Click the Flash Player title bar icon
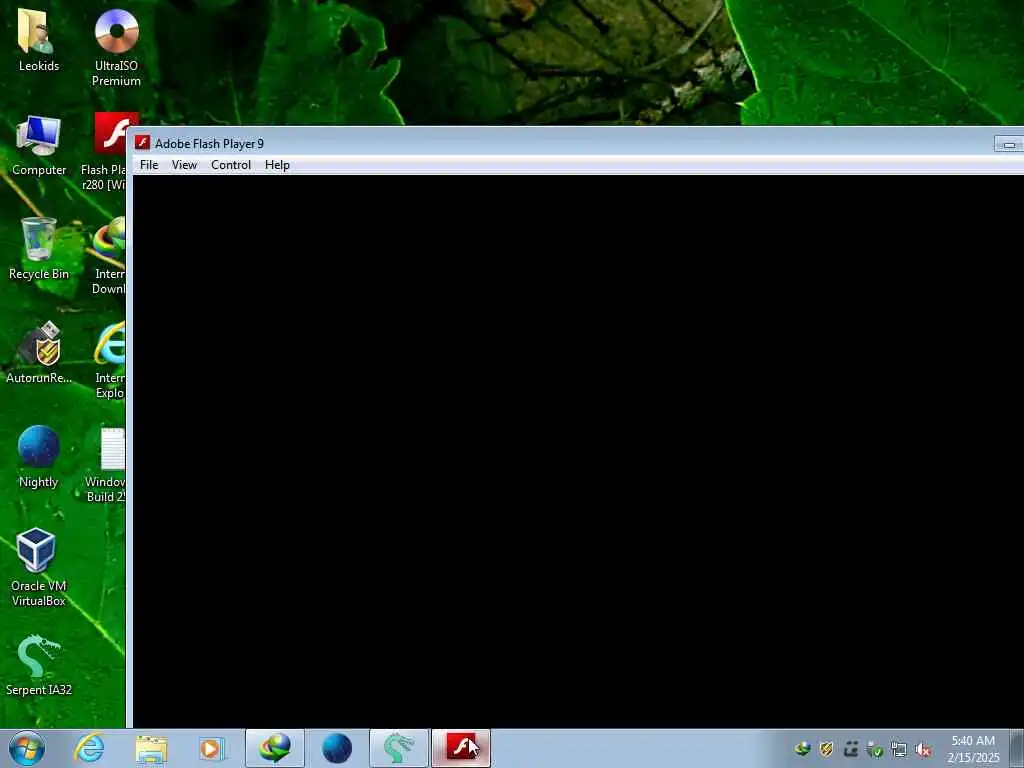Image resolution: width=1024 pixels, height=768 pixels. pyautogui.click(x=142, y=143)
